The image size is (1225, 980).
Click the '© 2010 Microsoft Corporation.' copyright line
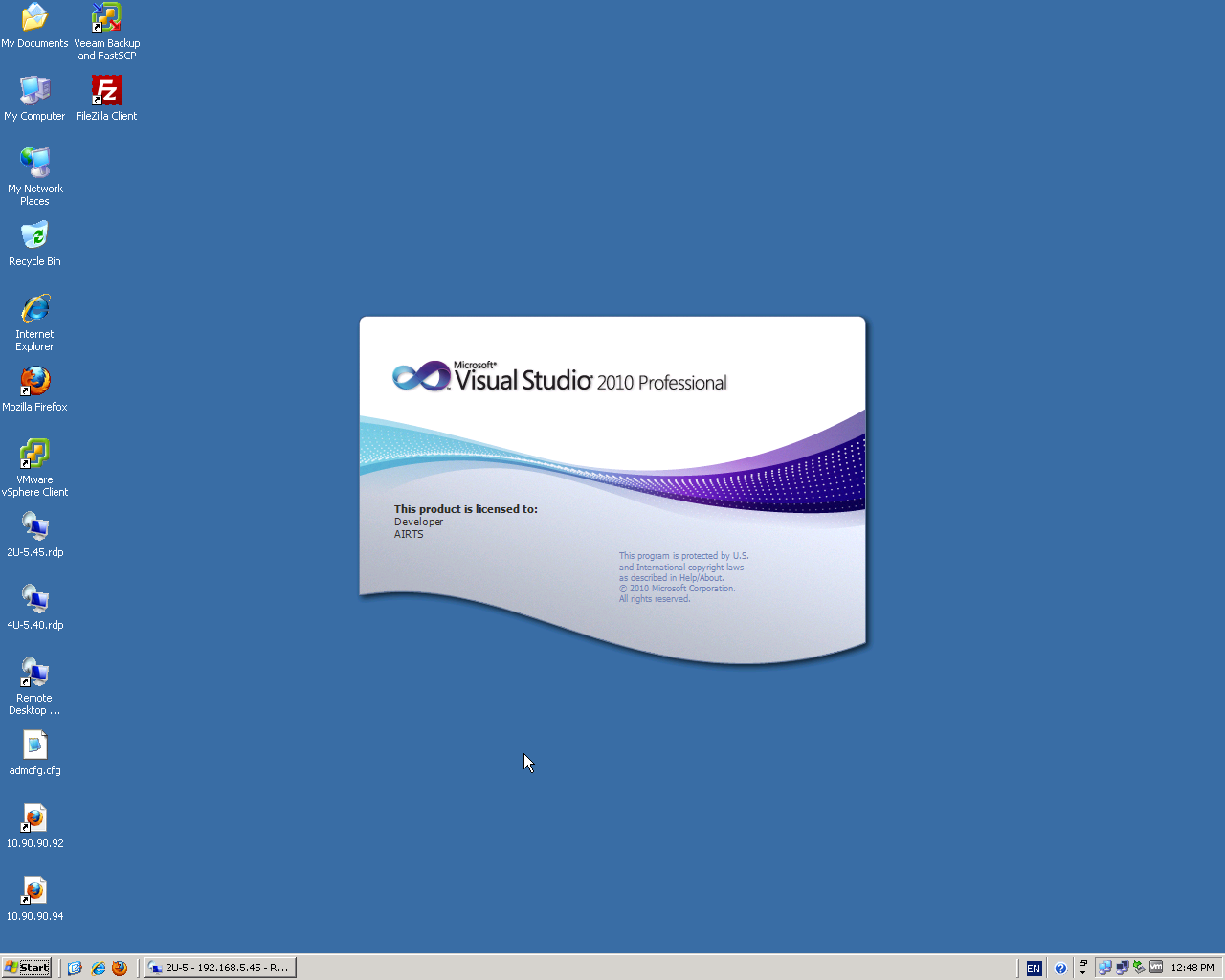tap(677, 589)
